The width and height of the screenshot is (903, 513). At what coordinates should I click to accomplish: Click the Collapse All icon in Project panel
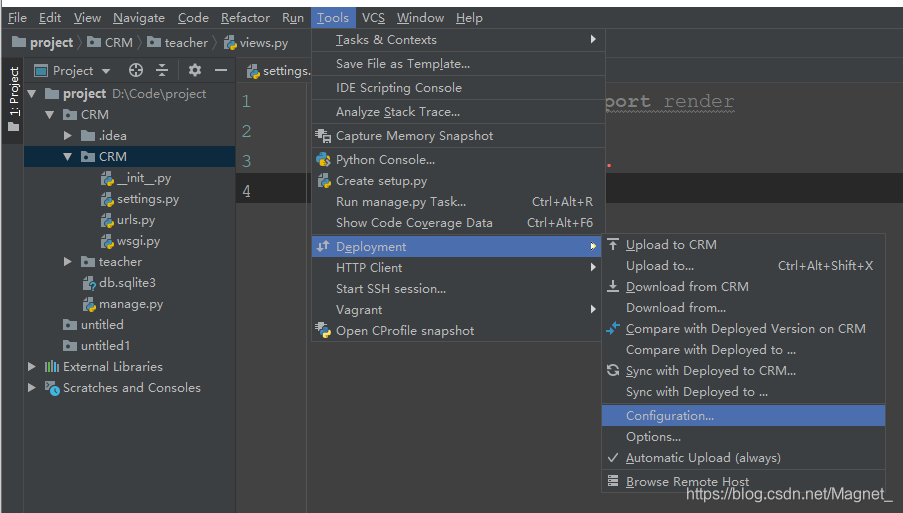pos(162,70)
